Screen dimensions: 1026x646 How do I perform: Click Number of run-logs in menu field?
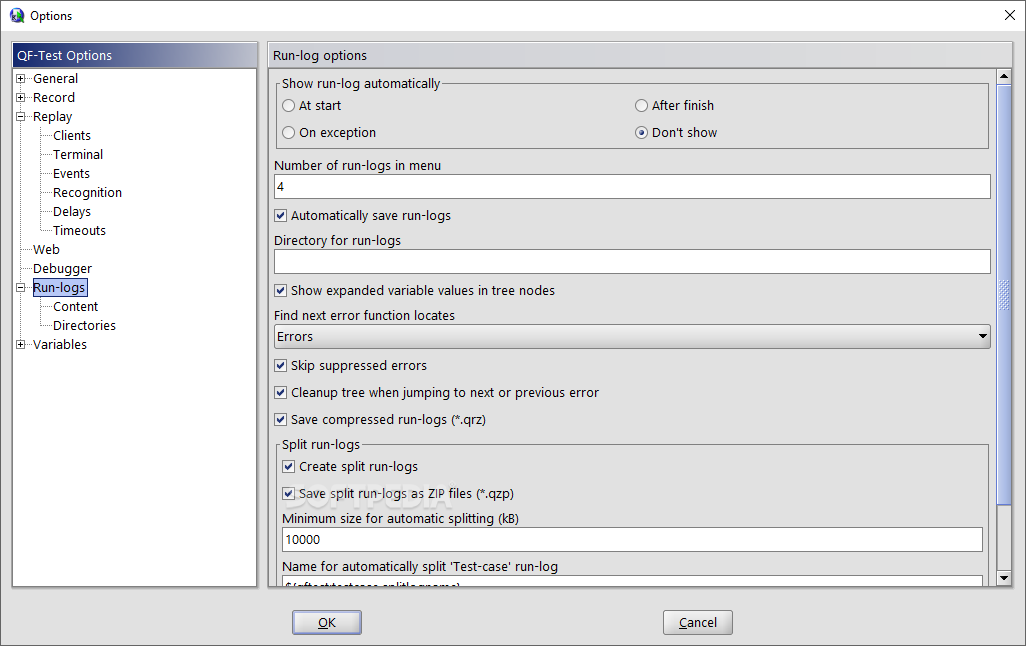tap(632, 187)
